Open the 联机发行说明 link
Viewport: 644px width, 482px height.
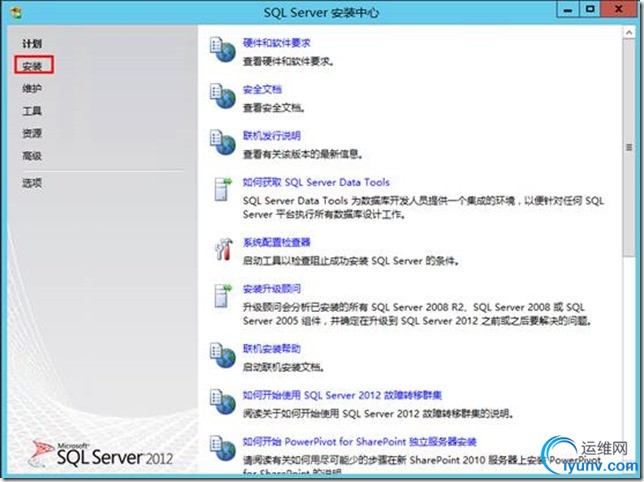tap(271, 135)
